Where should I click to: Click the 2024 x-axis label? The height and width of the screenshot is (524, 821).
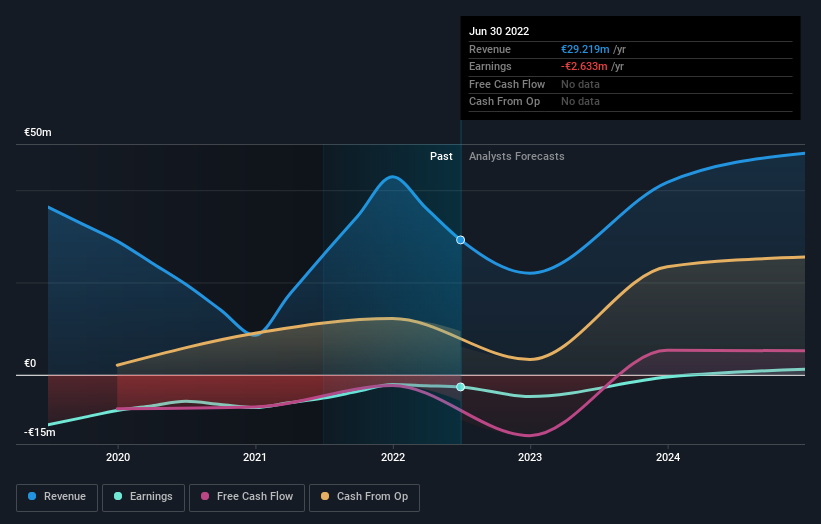pos(668,458)
